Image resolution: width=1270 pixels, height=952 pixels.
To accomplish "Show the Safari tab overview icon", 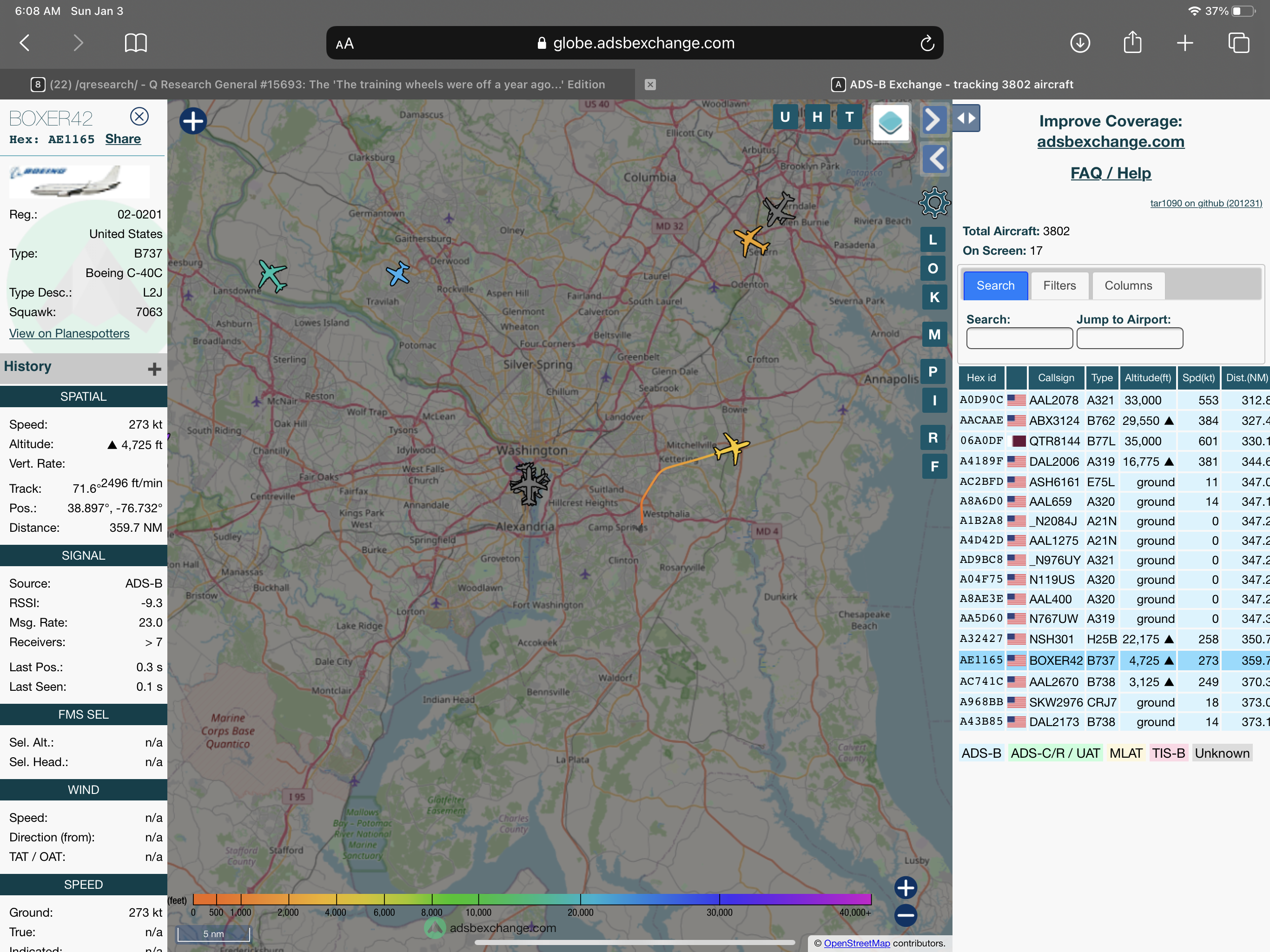I will point(1238,42).
